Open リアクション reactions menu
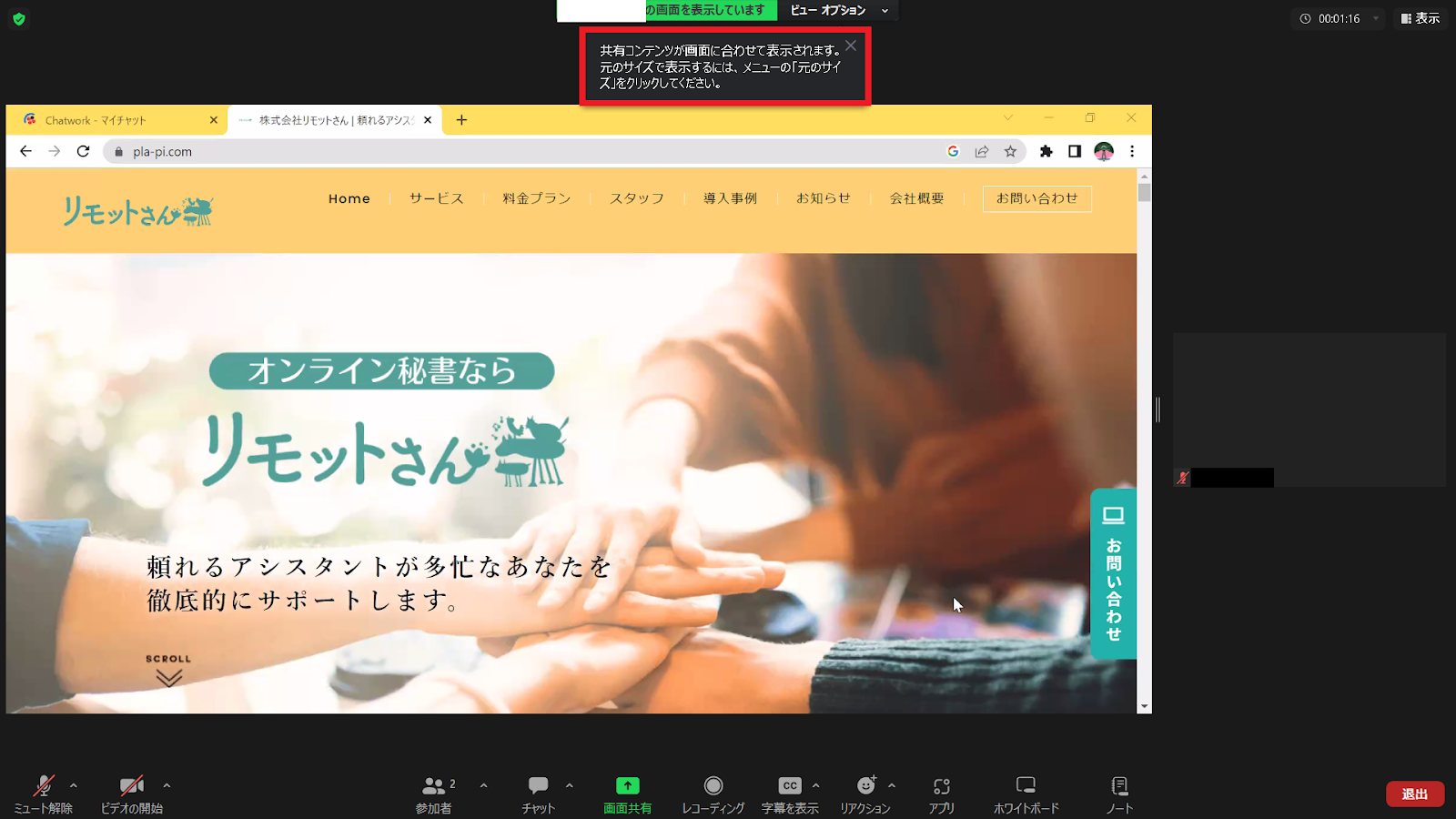Image resolution: width=1456 pixels, height=819 pixels. [x=865, y=794]
